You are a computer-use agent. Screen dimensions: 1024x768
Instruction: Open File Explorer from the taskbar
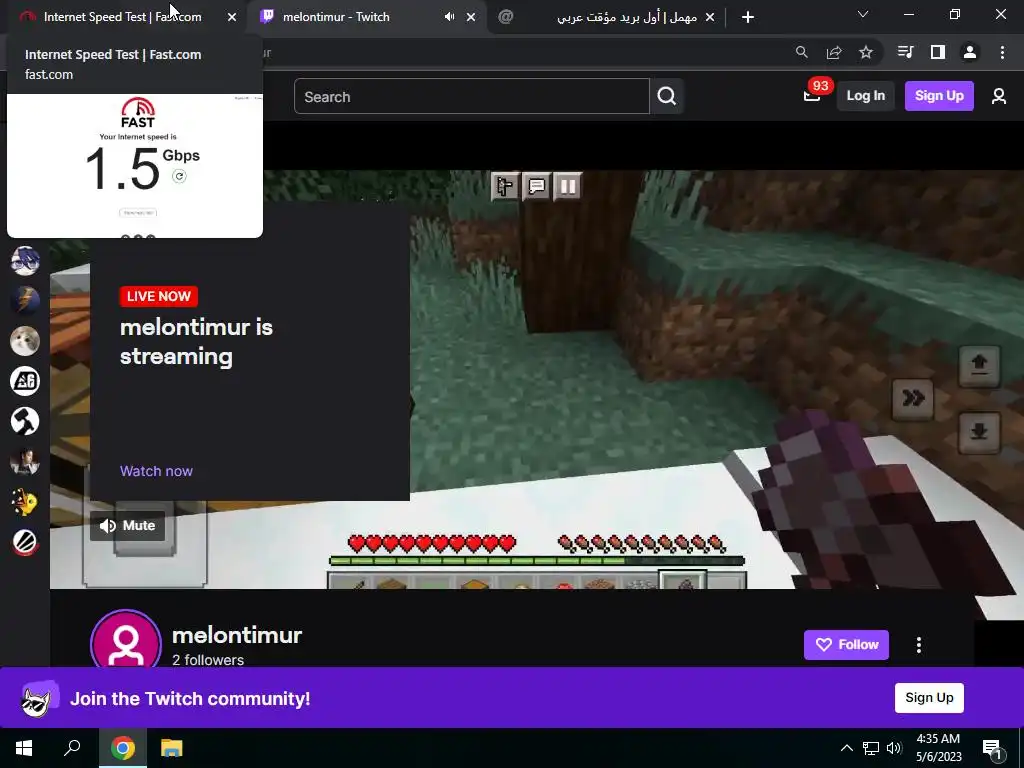[x=172, y=748]
